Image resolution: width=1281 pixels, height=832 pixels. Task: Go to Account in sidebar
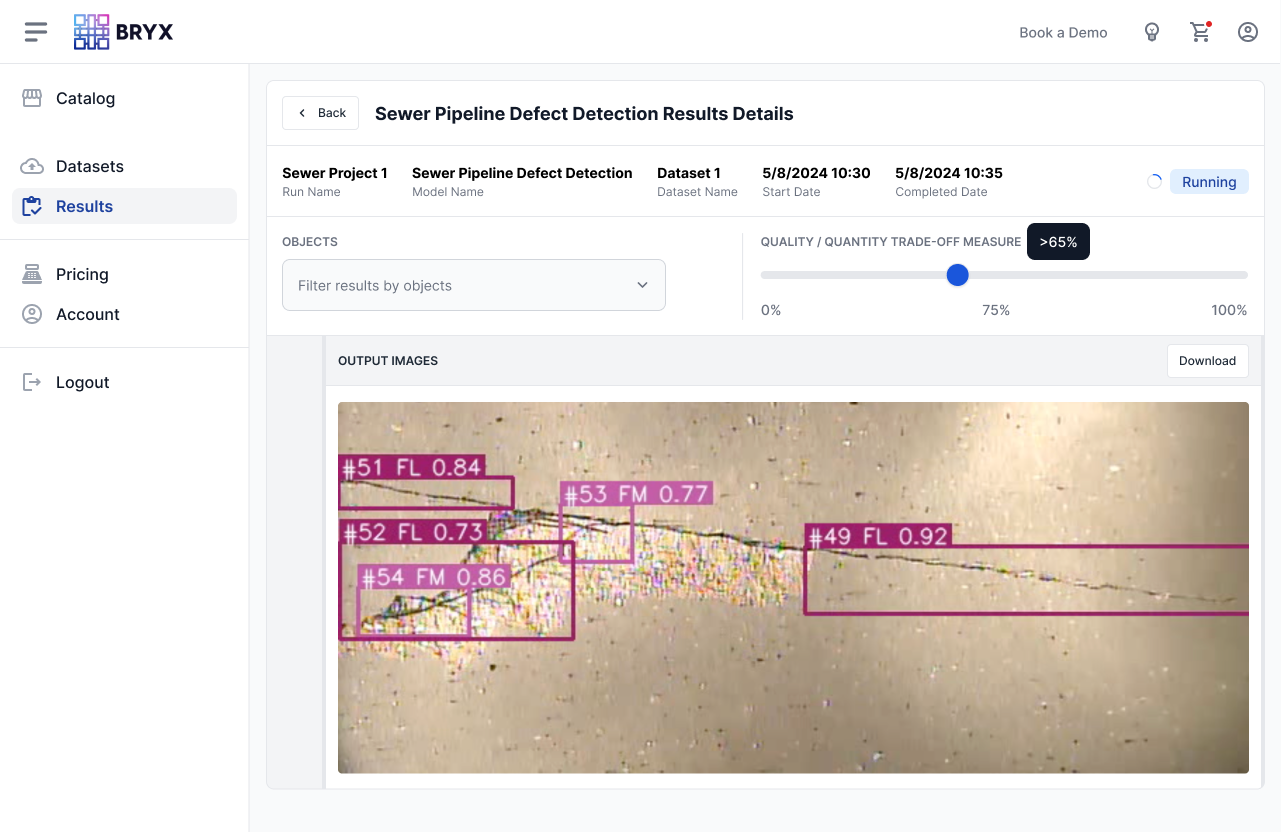click(88, 314)
